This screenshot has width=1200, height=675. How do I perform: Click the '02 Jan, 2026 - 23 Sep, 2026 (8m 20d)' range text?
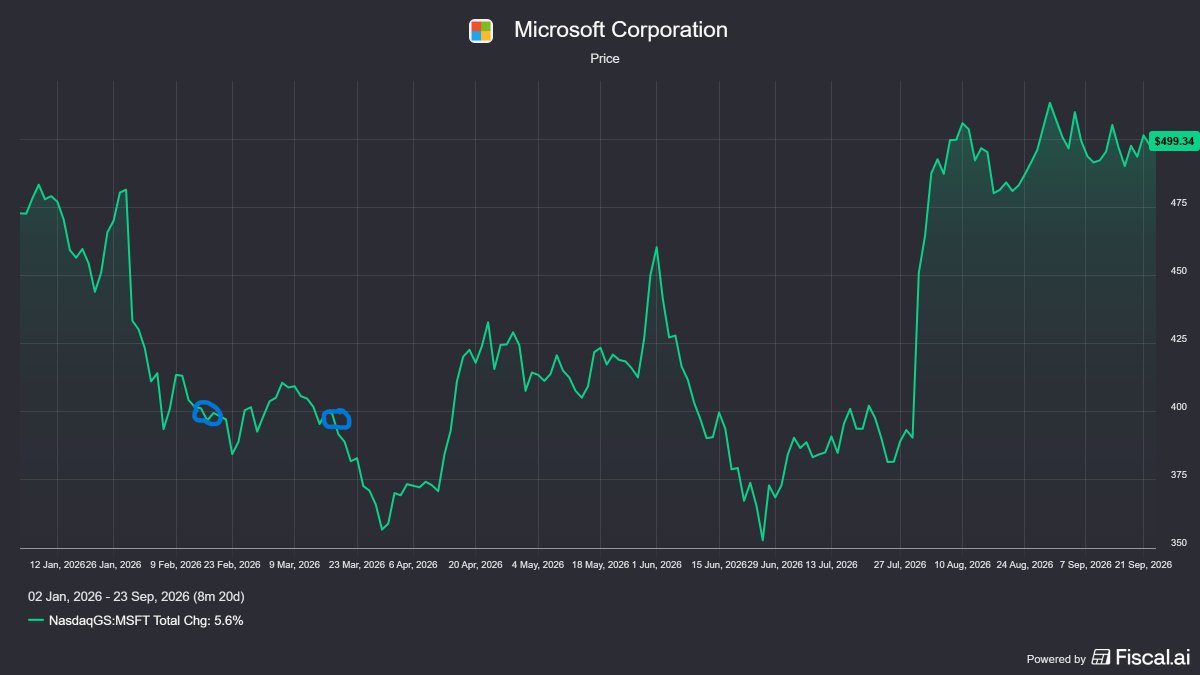(x=136, y=597)
